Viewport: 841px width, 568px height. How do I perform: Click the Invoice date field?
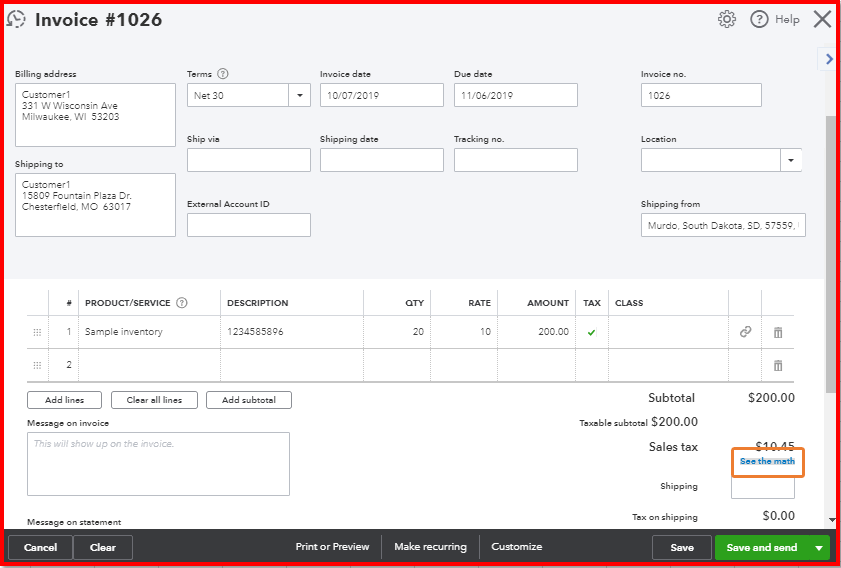[x=382, y=95]
